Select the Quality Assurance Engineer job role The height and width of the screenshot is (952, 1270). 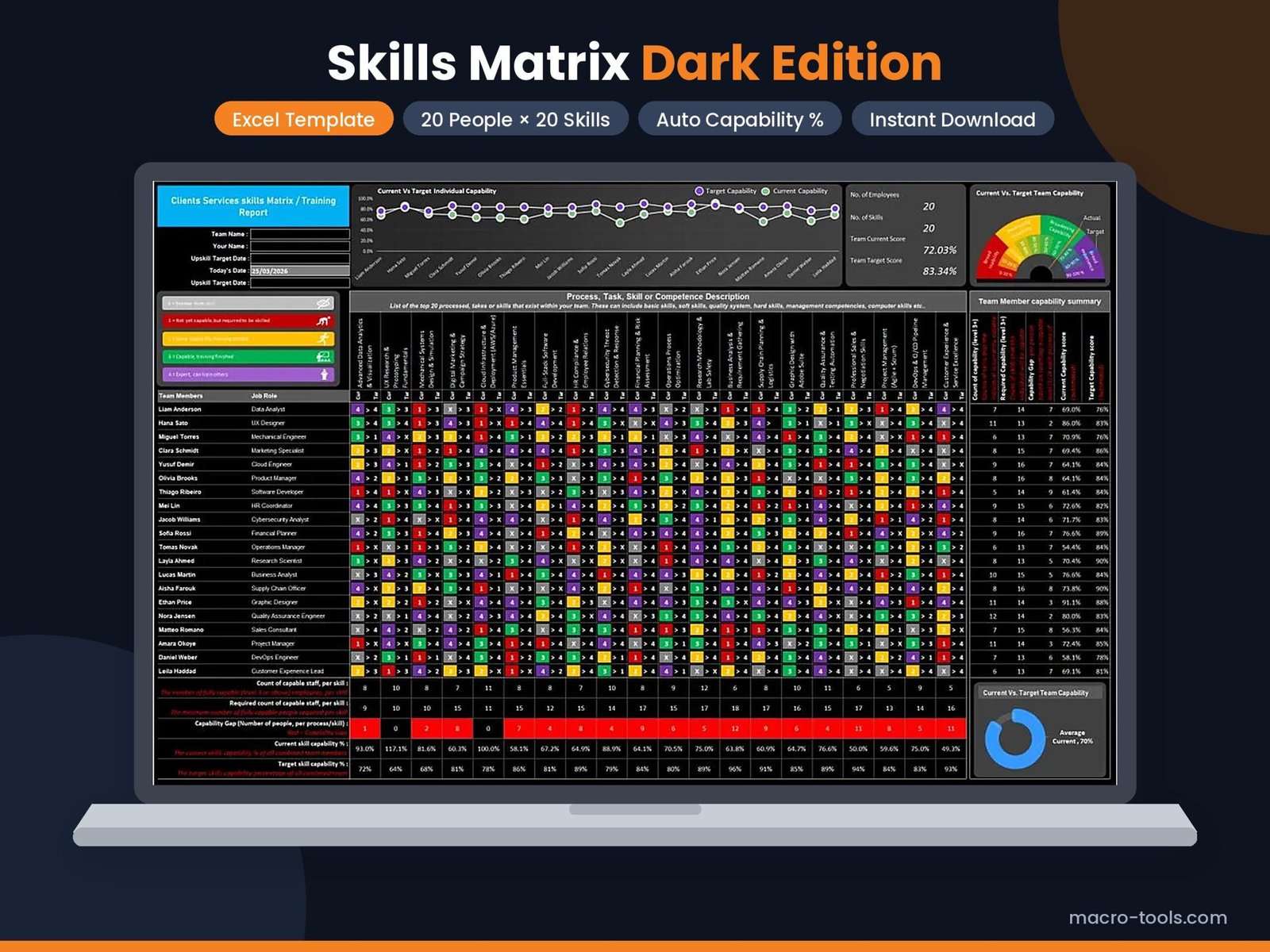288,616
